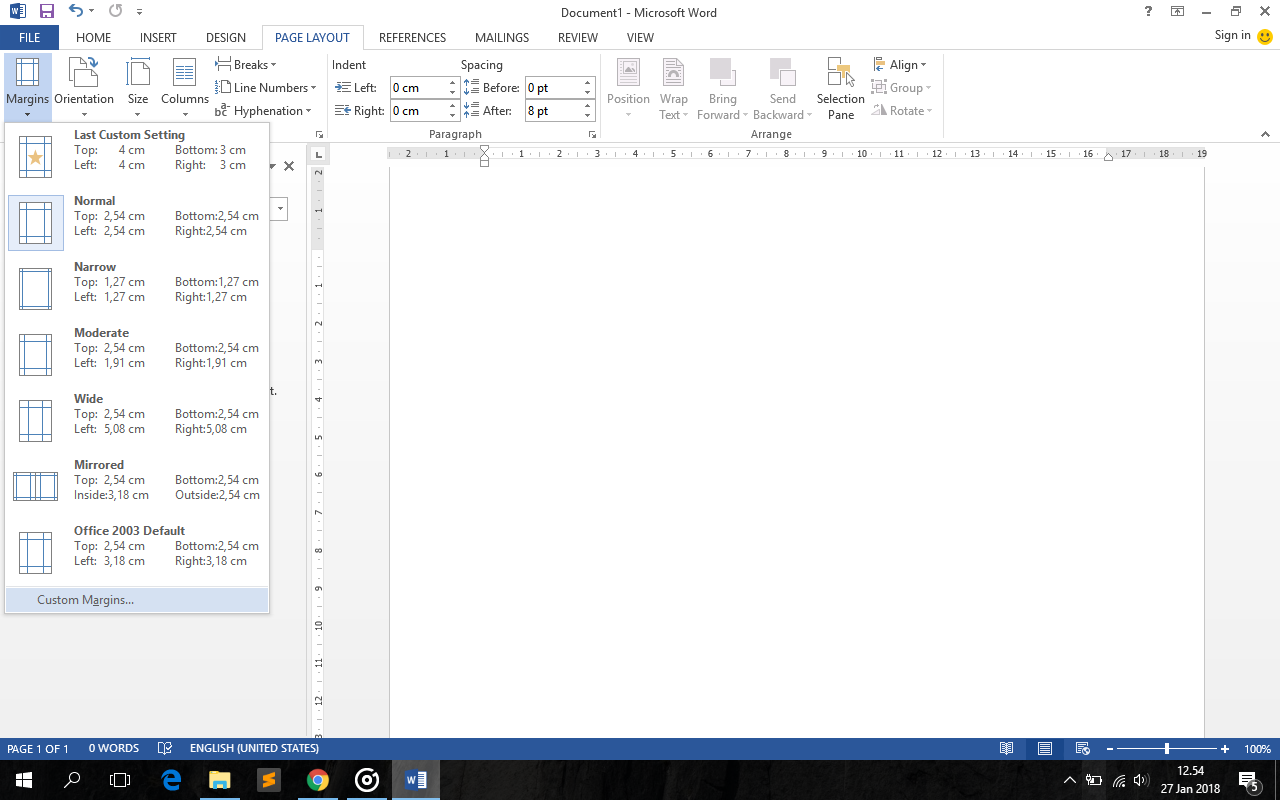Switch to the HOME tab
The height and width of the screenshot is (800, 1280).
click(93, 38)
